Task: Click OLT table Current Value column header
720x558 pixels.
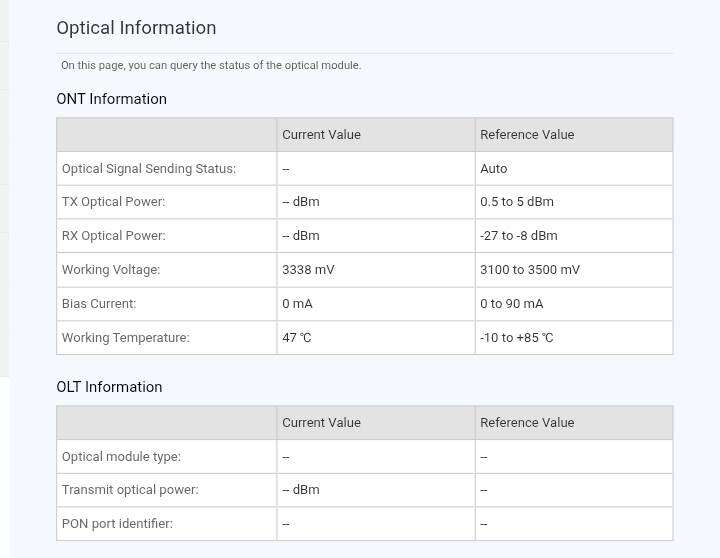Action: pos(321,423)
